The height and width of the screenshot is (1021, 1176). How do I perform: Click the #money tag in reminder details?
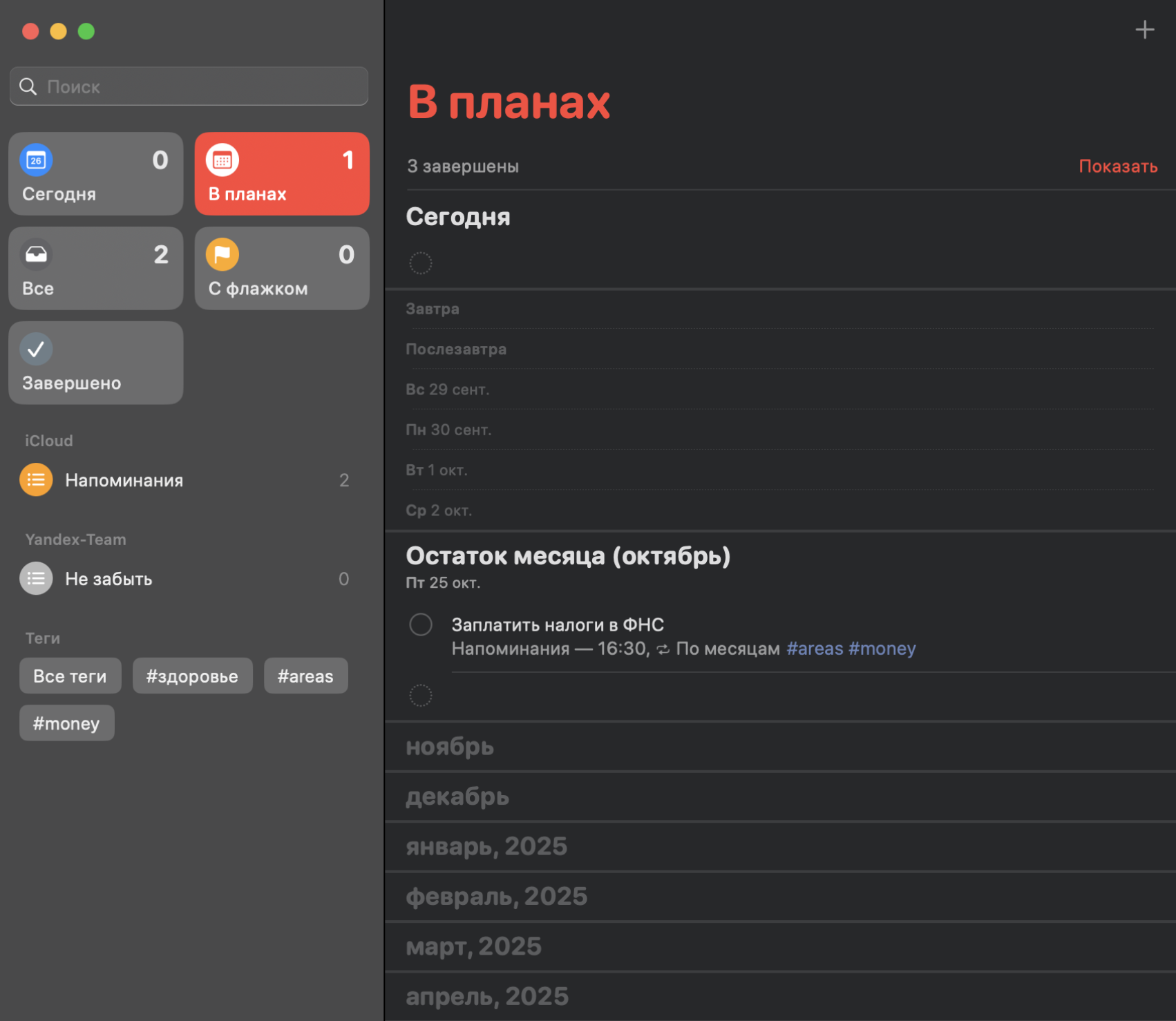point(882,649)
